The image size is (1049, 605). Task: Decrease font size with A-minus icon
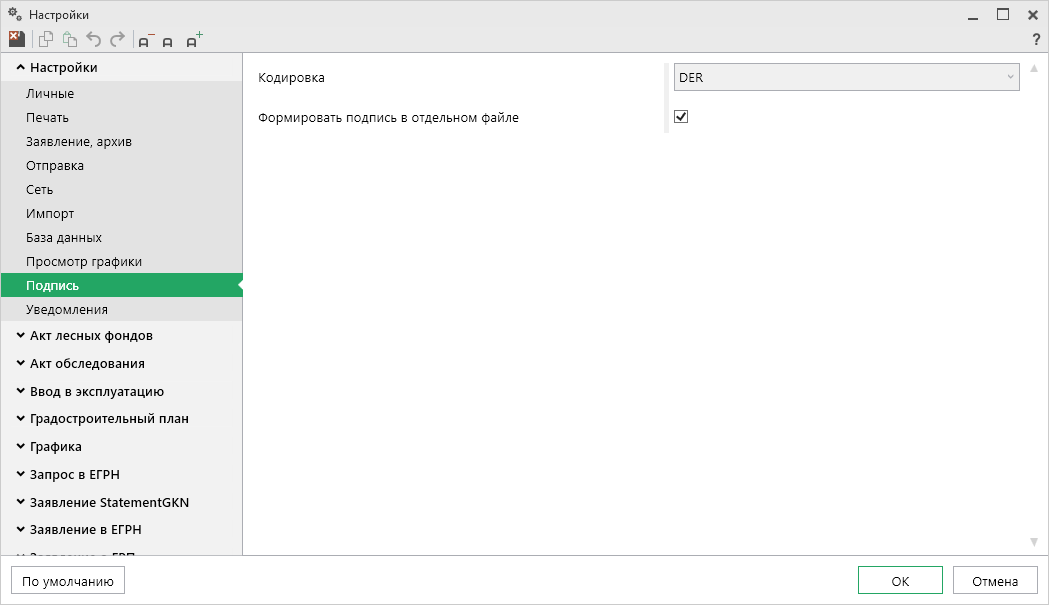[x=146, y=40]
